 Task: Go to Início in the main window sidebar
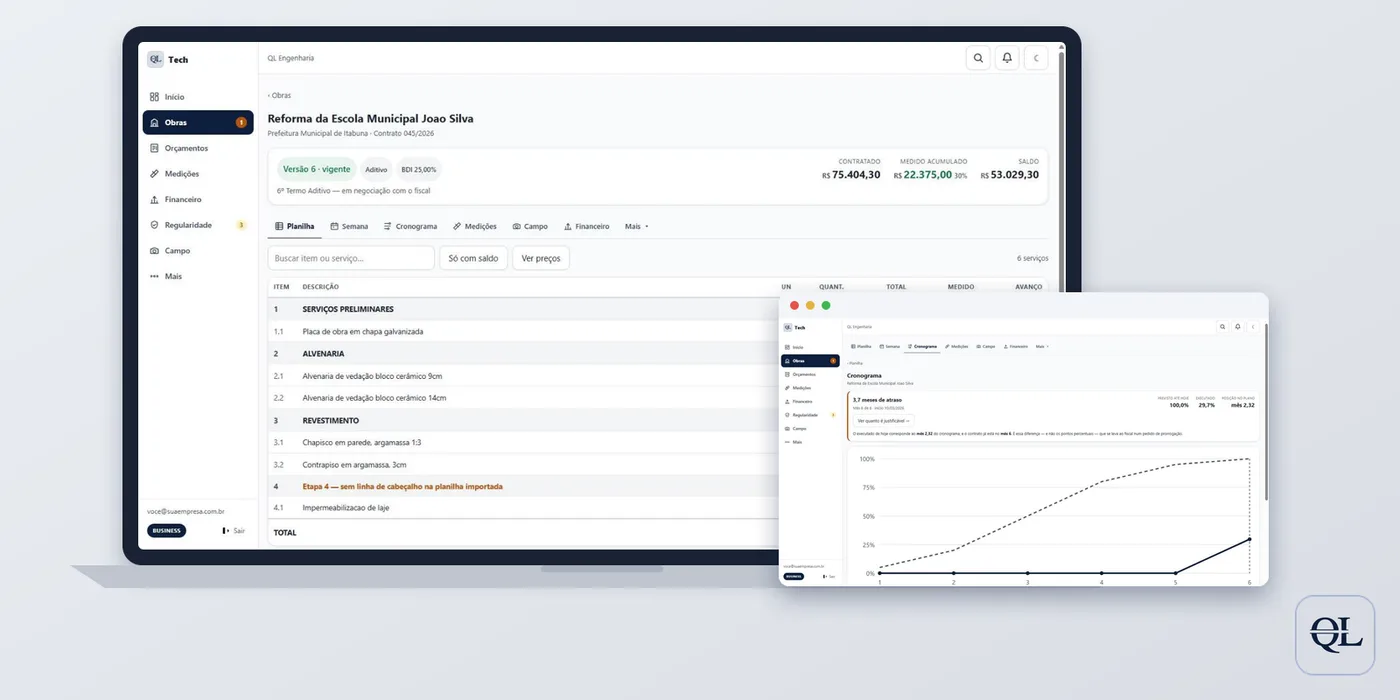pyautogui.click(x=197, y=97)
